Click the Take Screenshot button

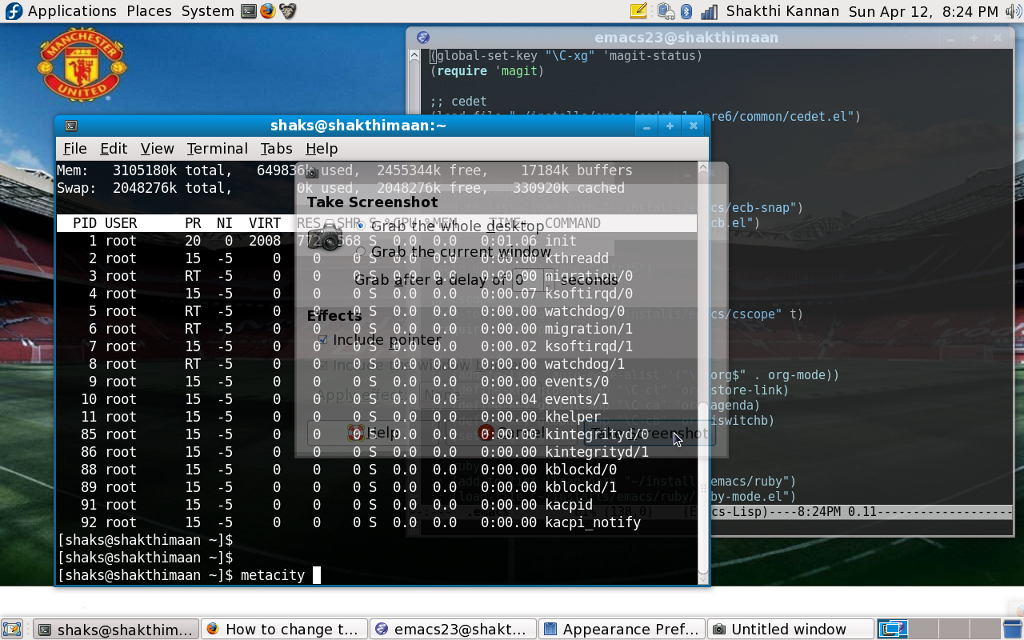click(650, 433)
